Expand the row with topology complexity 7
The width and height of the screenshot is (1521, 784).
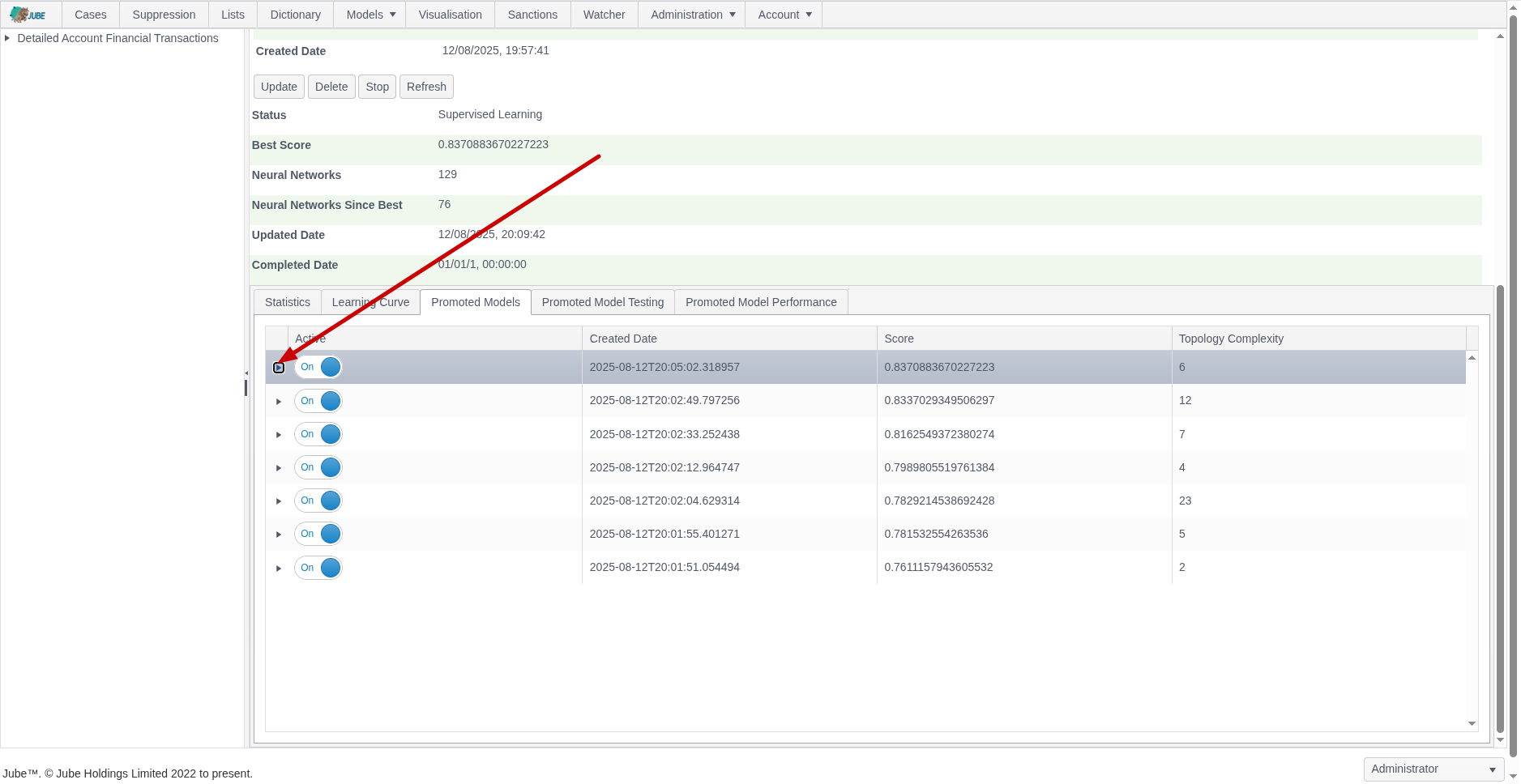tap(279, 435)
